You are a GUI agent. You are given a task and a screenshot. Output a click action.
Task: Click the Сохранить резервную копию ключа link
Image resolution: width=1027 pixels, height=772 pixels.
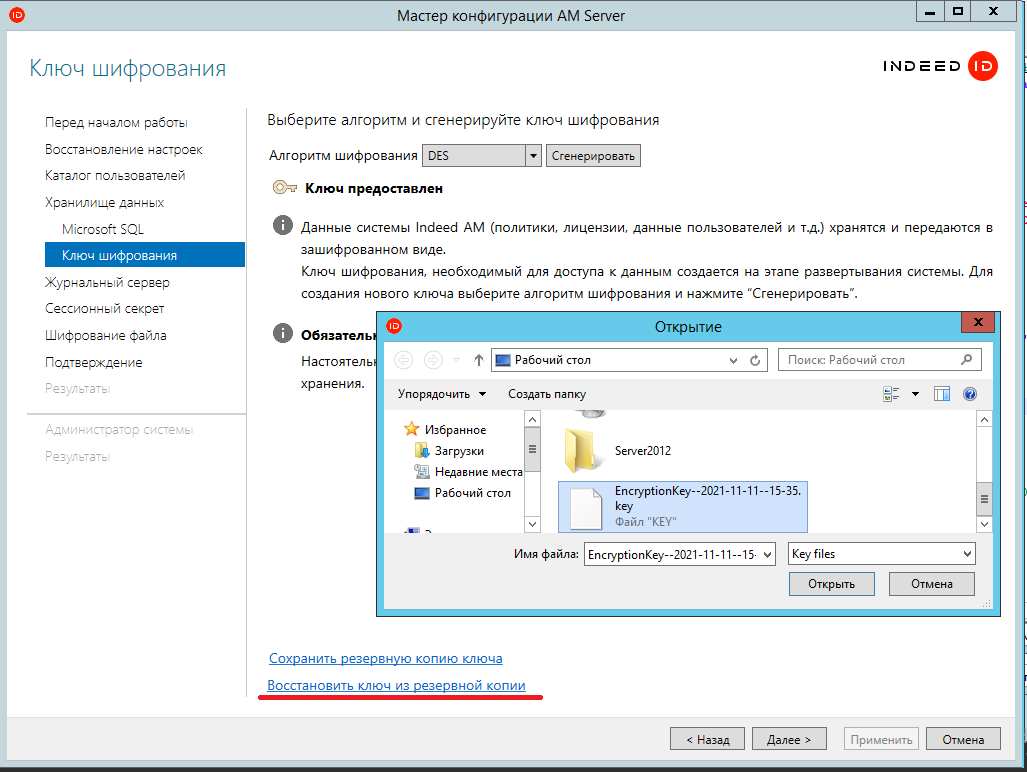(385, 659)
